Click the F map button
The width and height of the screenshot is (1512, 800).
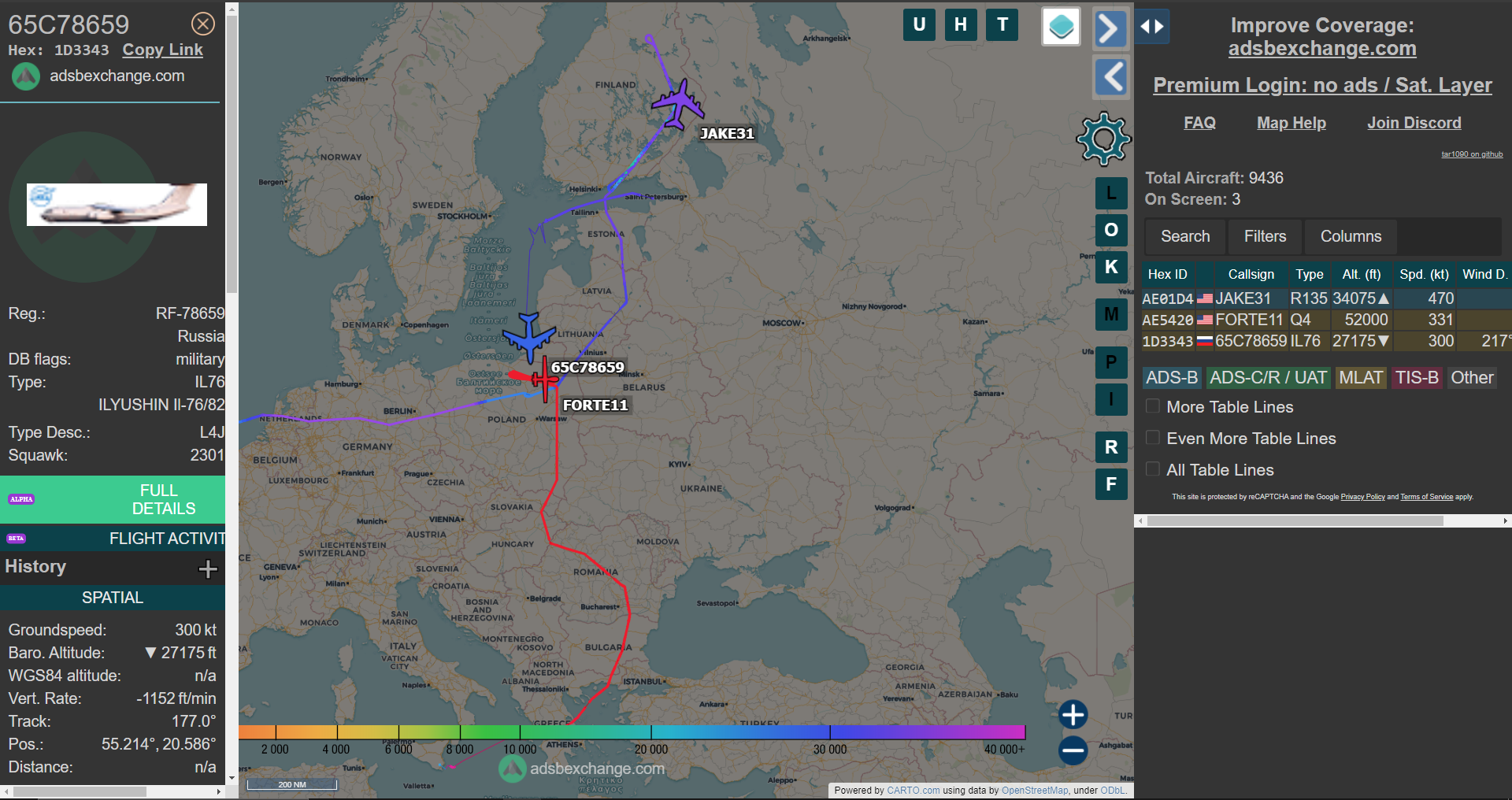[1111, 484]
